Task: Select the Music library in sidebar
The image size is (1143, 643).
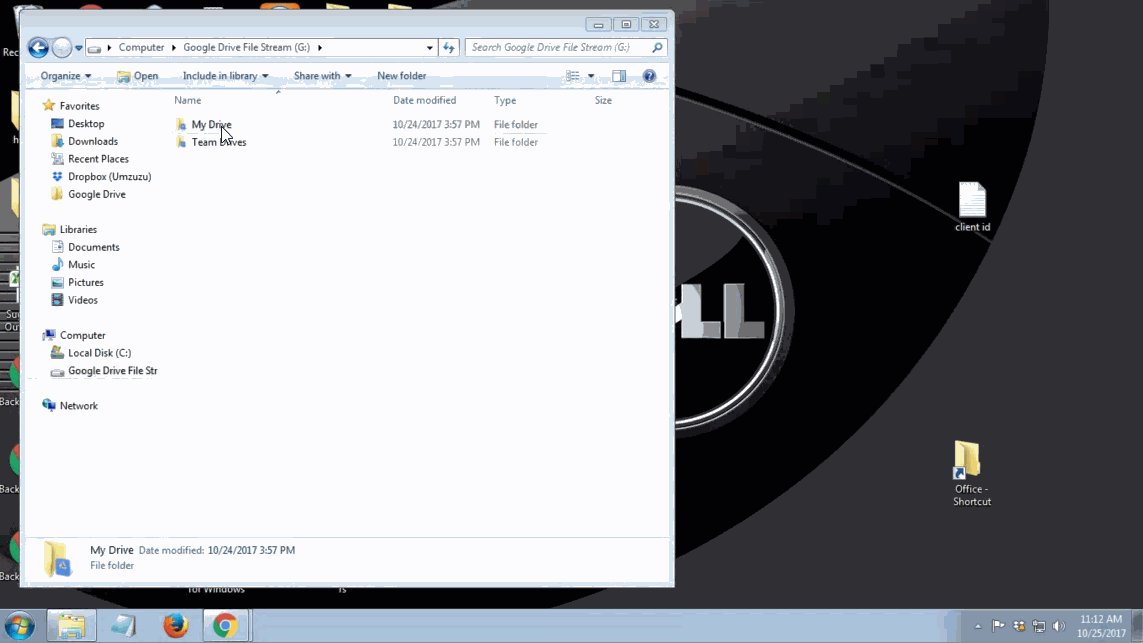Action: coord(80,264)
